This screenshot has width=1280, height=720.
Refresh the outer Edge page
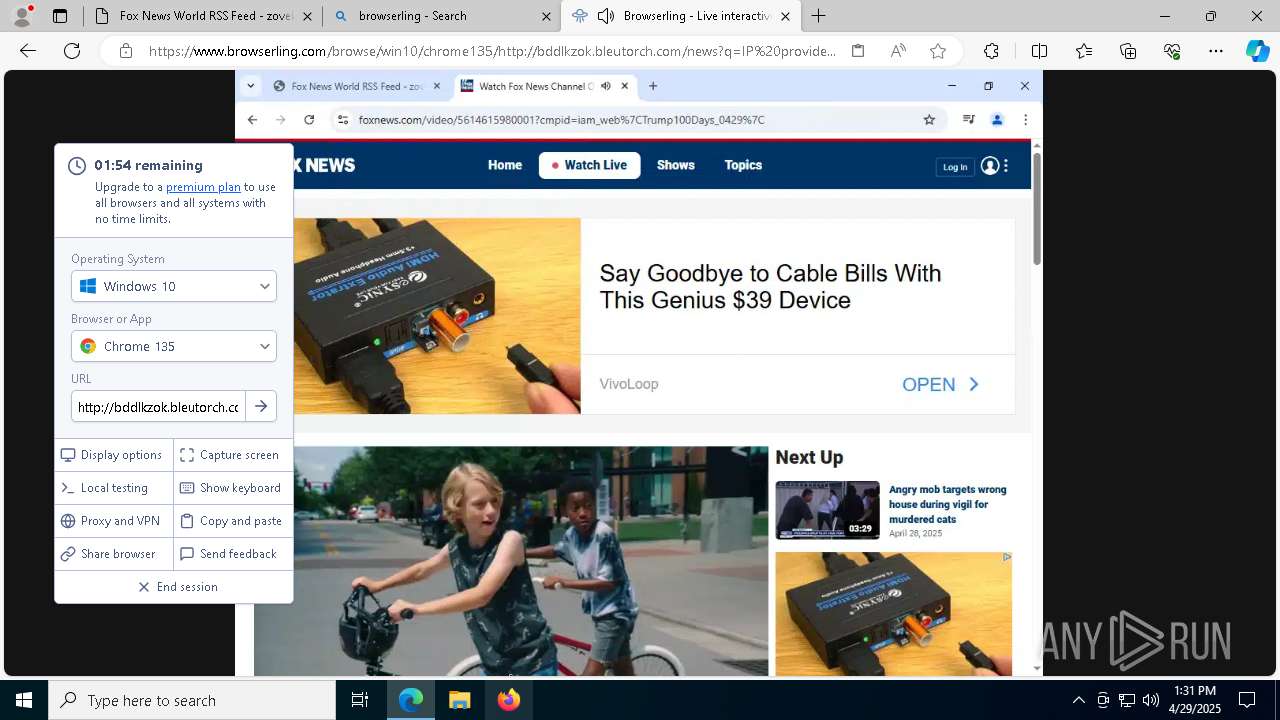[72, 51]
